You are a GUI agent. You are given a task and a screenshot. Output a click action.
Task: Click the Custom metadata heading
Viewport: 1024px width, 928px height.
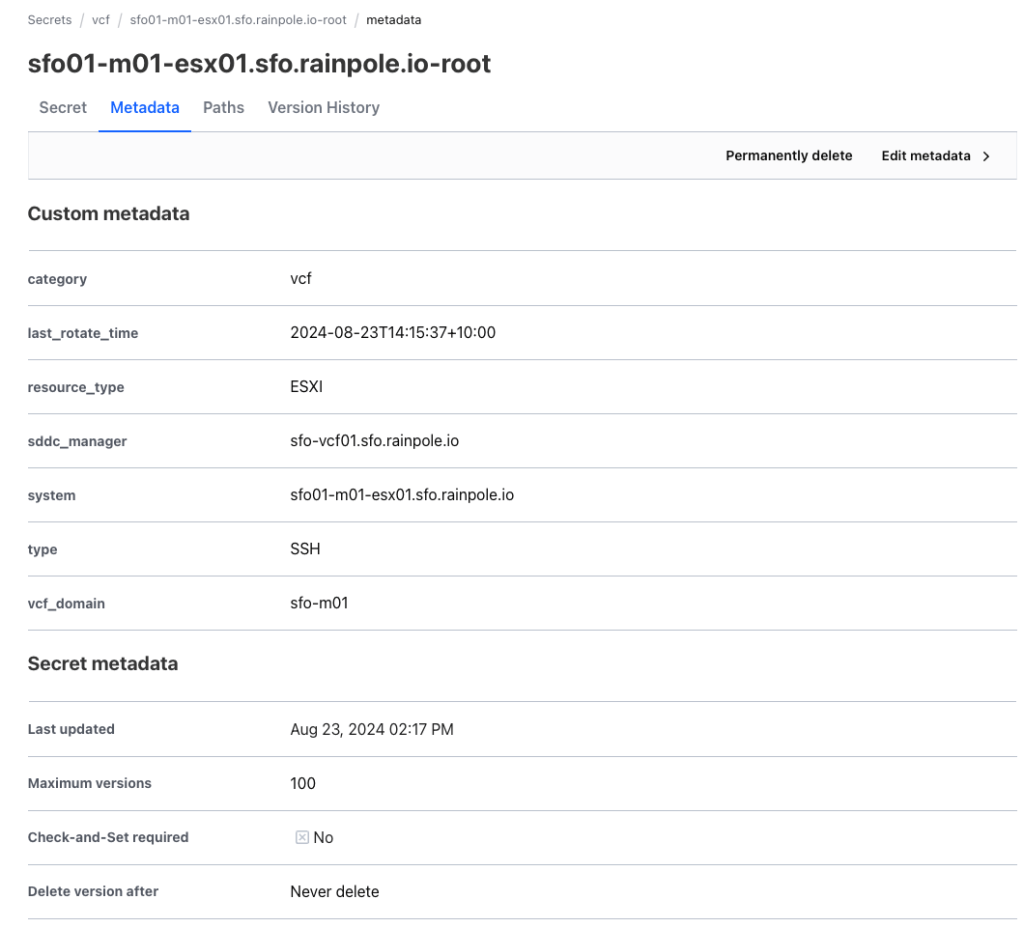(x=107, y=213)
